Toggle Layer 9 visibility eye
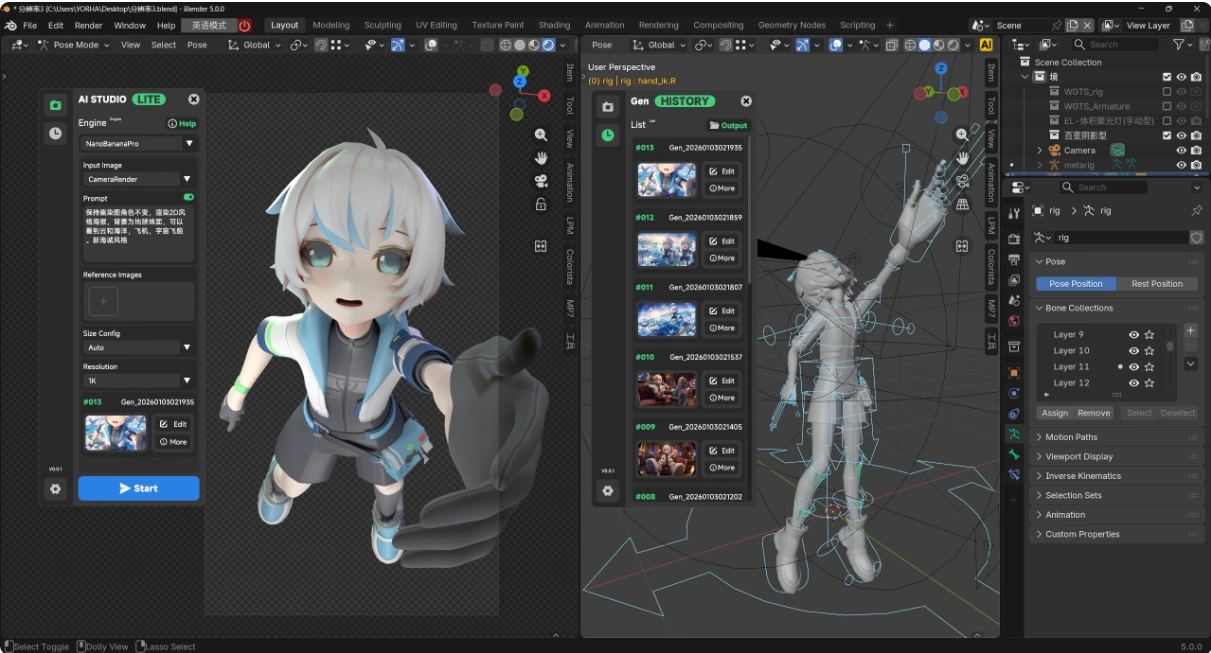Screen dimensions: 1211x653 [x=1134, y=335]
